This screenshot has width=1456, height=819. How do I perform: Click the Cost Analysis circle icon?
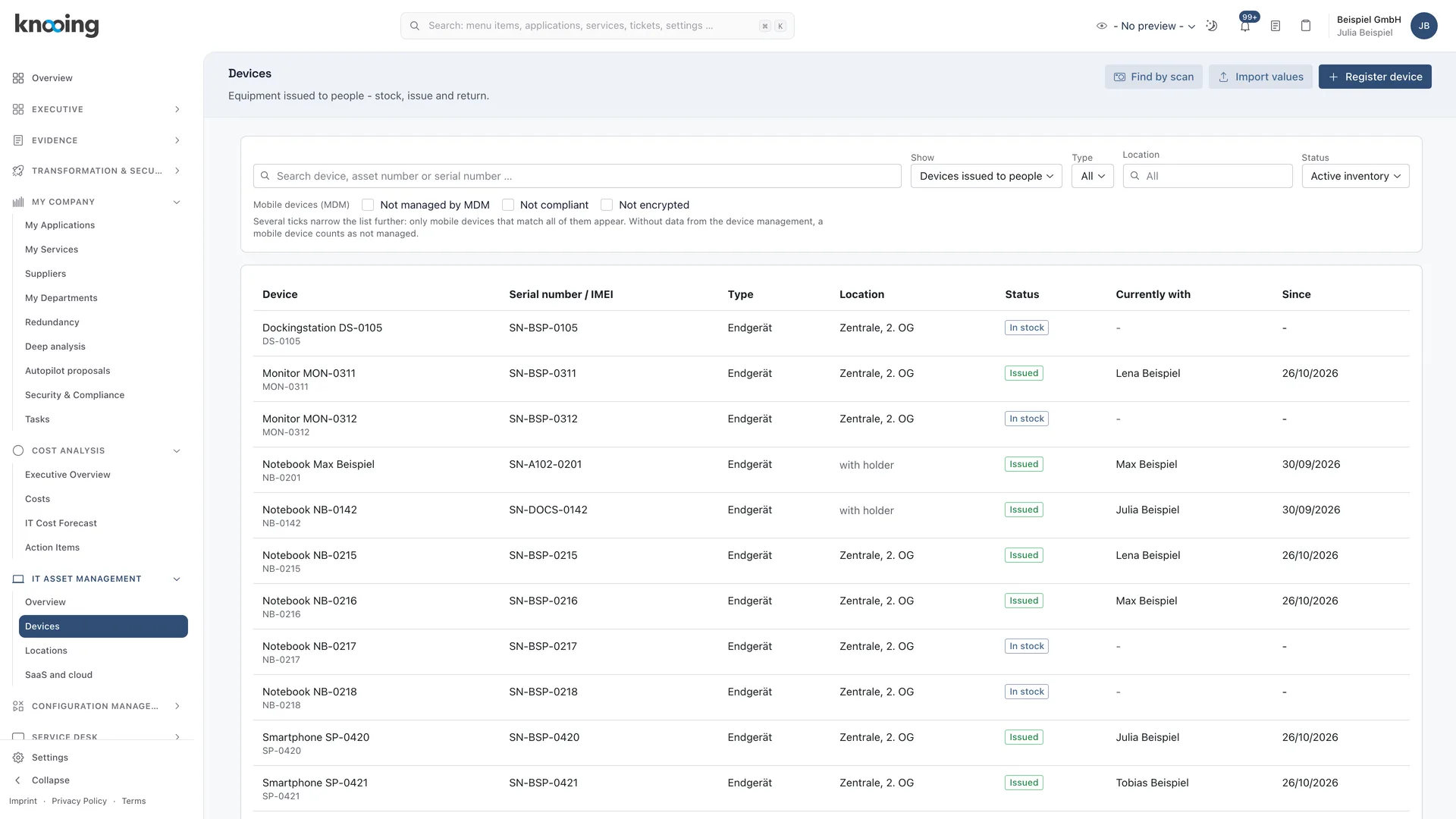coord(18,450)
